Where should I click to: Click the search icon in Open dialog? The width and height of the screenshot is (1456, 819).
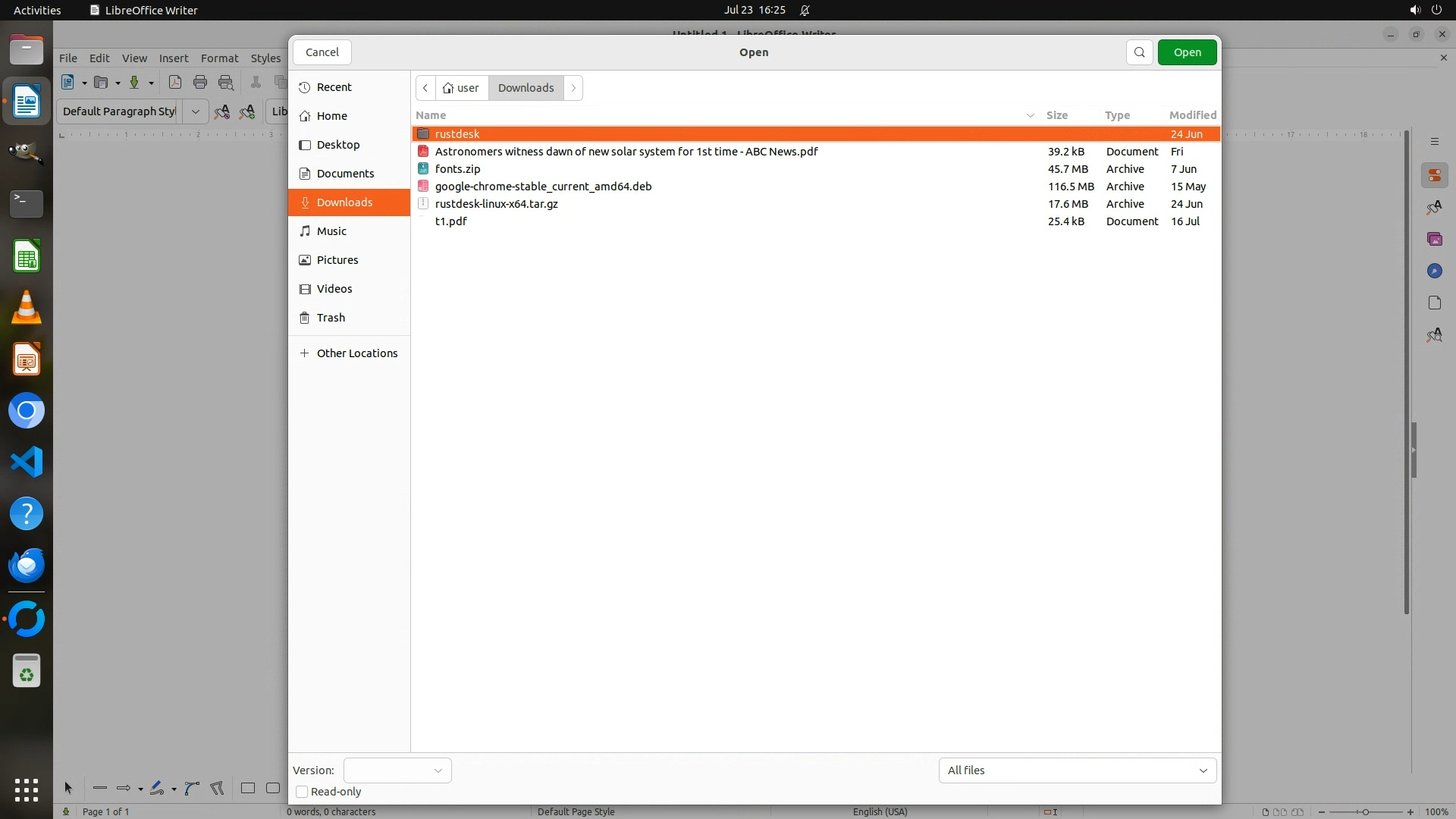[x=1139, y=52]
